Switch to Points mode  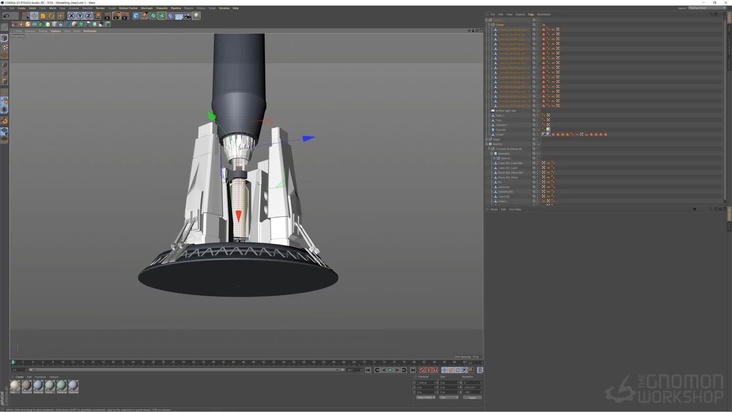[x=4, y=64]
